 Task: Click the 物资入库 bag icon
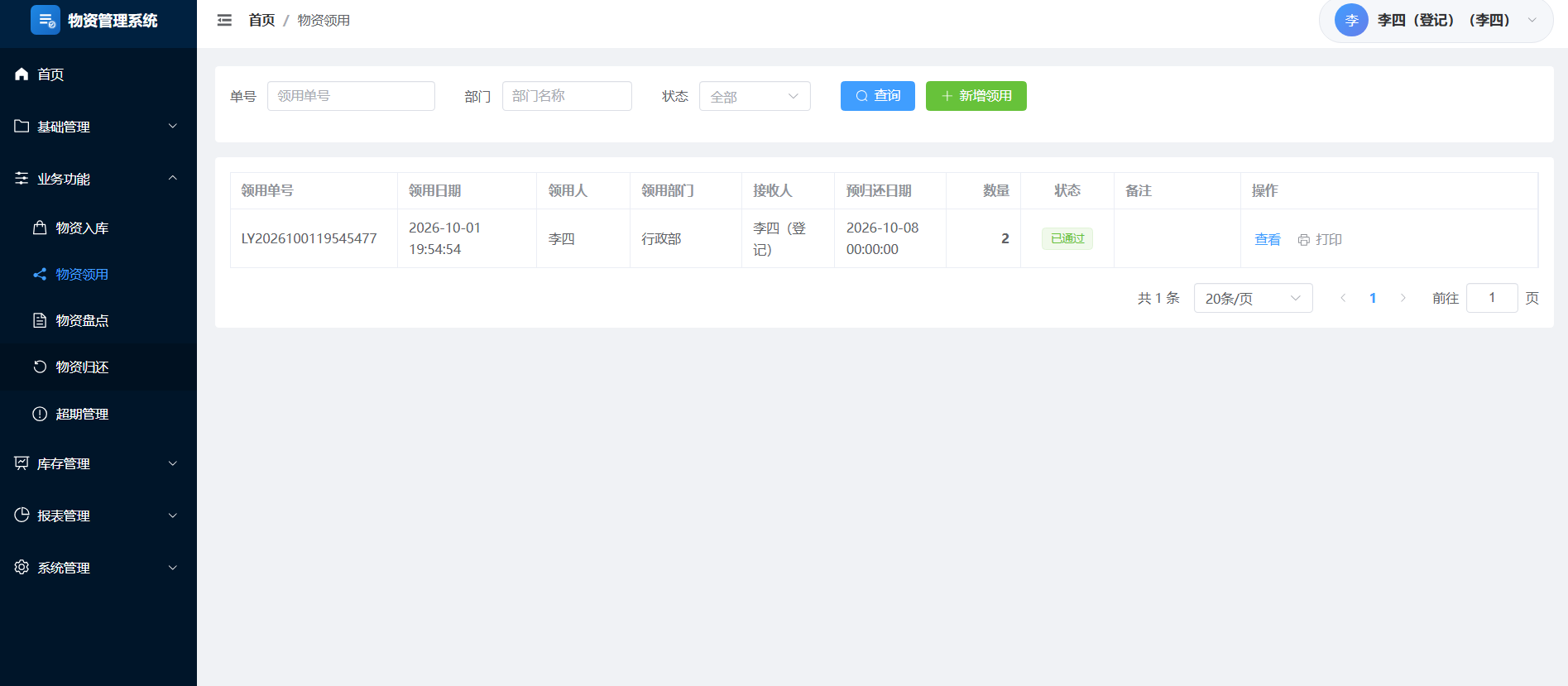pos(40,228)
